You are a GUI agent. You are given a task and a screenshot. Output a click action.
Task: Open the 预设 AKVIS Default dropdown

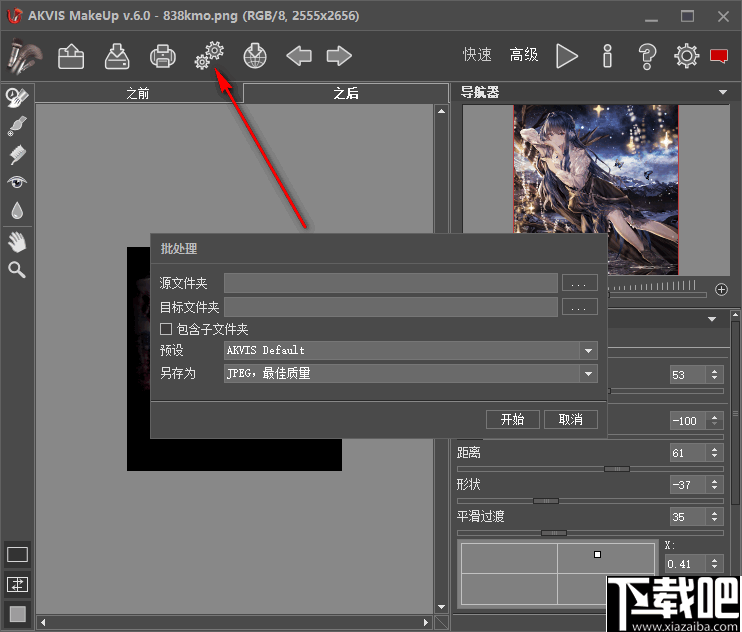tap(410, 351)
